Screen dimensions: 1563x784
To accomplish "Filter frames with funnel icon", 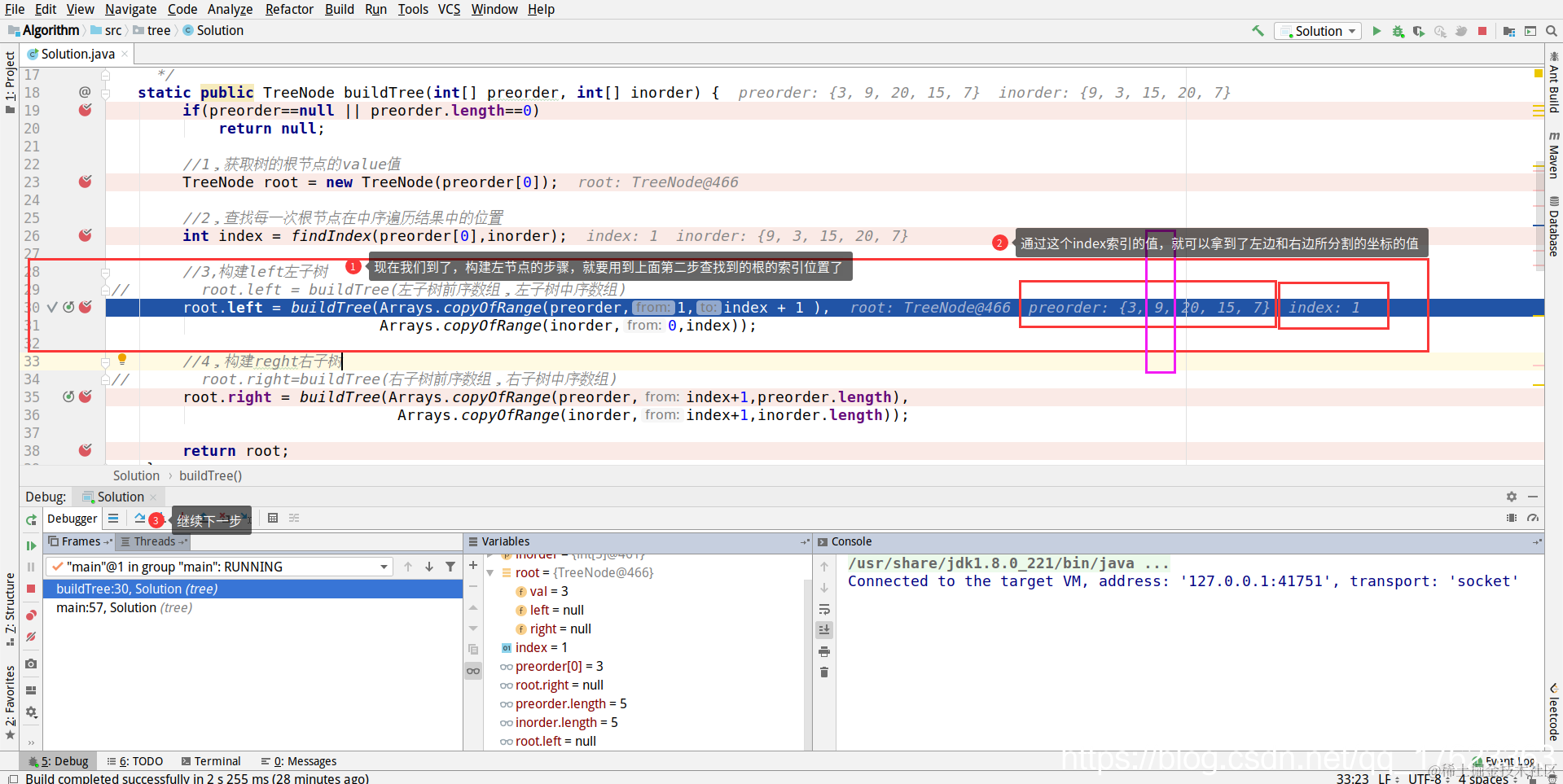I will [450, 567].
